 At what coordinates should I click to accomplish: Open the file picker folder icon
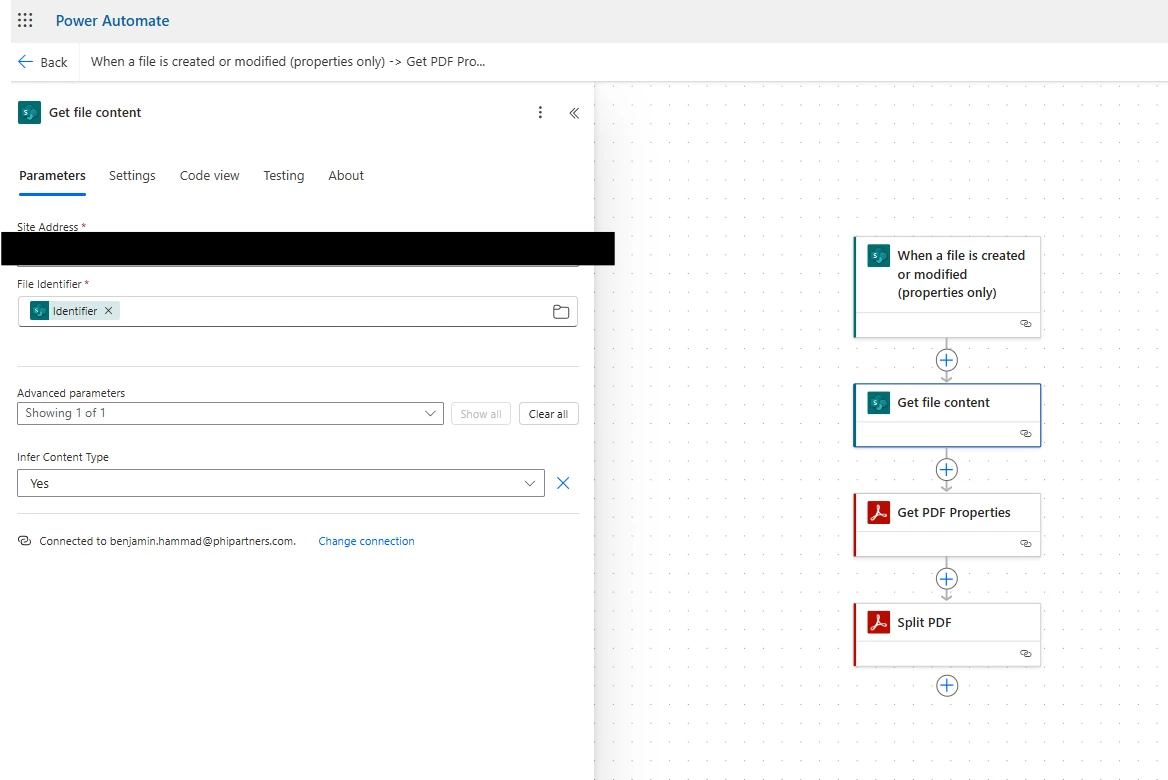[561, 312]
